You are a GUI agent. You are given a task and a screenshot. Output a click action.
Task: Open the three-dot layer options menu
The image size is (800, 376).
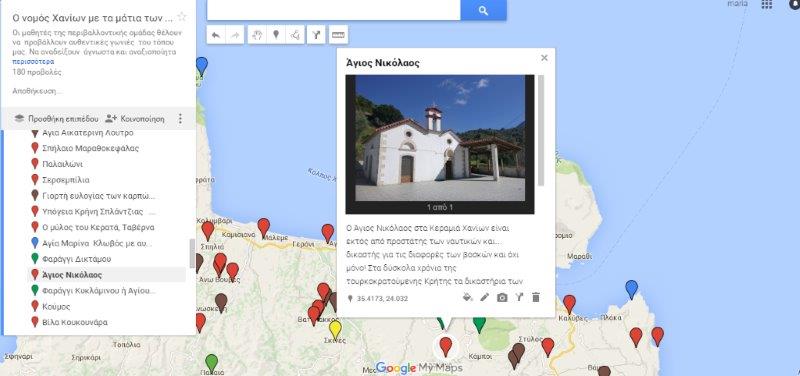click(180, 118)
